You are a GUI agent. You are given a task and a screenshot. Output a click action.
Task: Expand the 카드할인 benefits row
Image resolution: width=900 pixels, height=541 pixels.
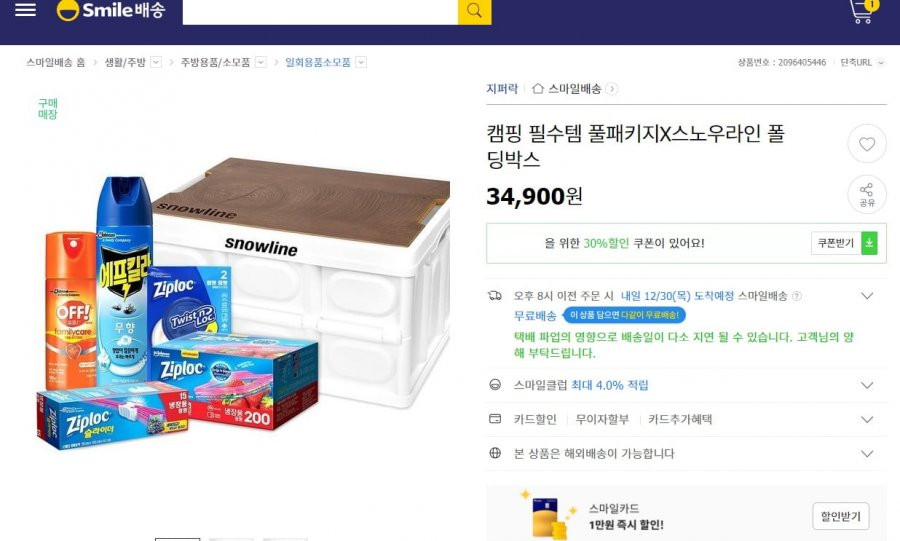(x=867, y=419)
